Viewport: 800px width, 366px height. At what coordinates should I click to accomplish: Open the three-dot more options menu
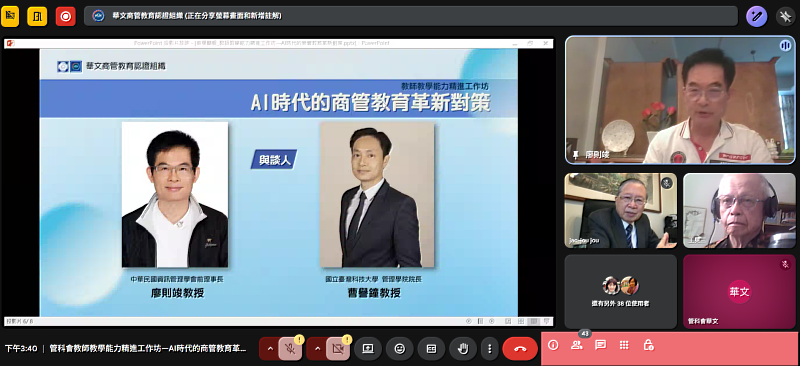489,349
